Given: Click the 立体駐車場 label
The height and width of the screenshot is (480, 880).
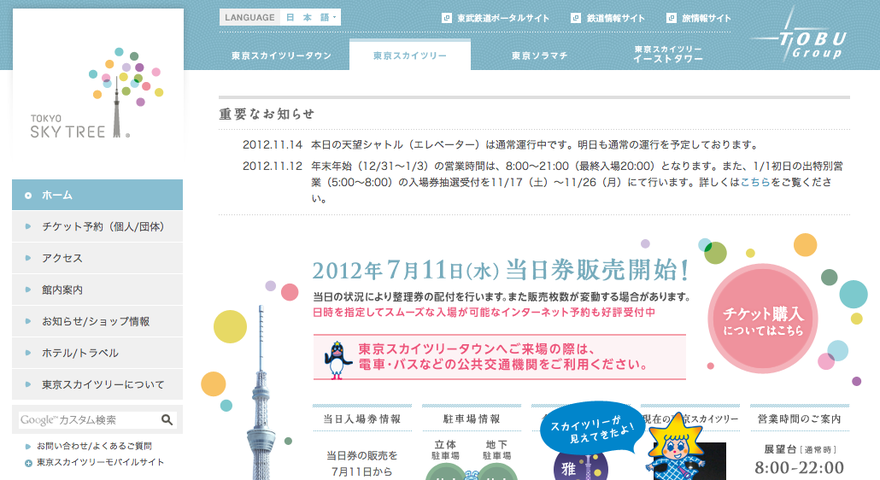Looking at the screenshot, I should point(446,450).
